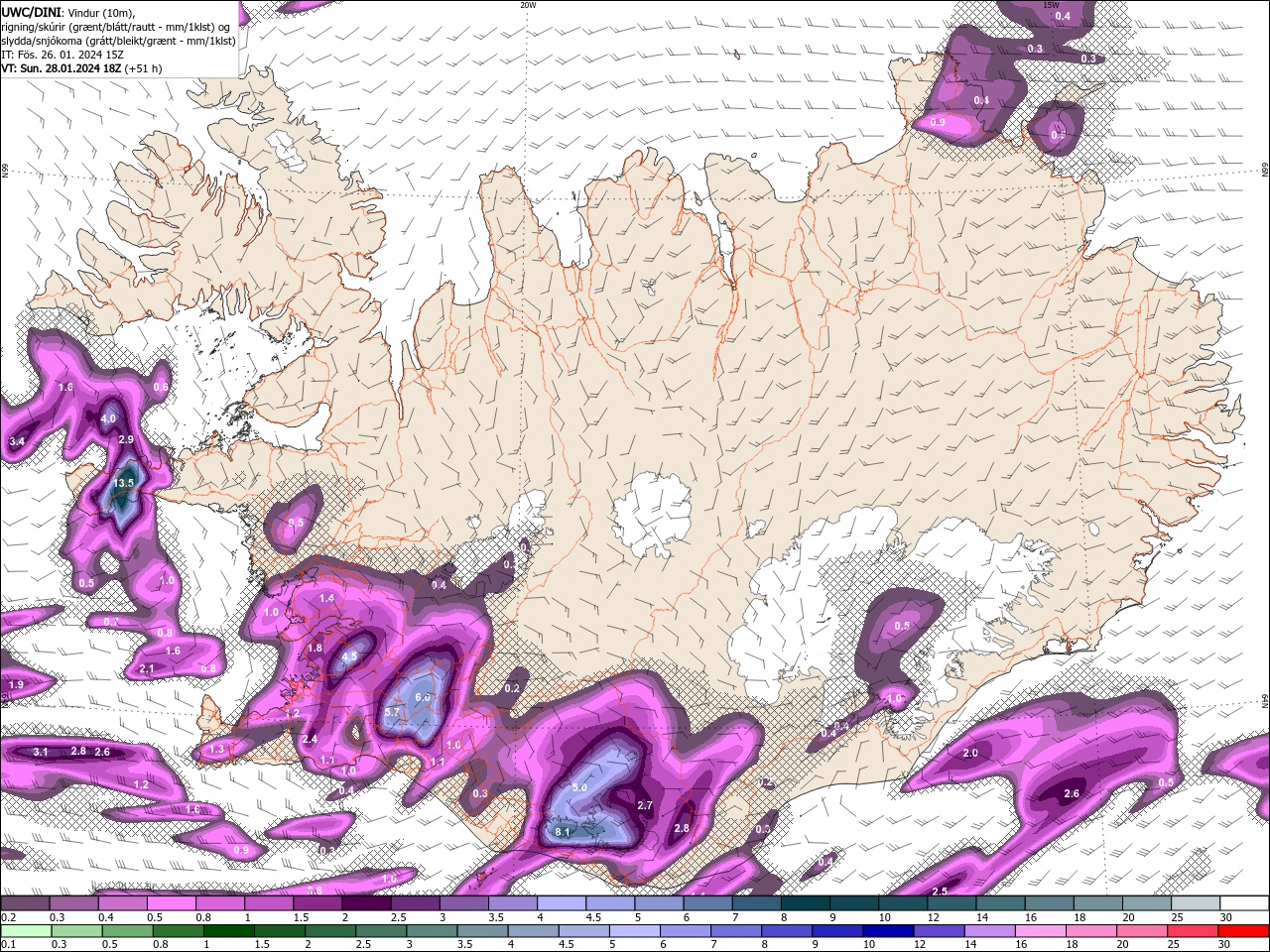Click the 1.3 value label on the map

click(x=216, y=750)
